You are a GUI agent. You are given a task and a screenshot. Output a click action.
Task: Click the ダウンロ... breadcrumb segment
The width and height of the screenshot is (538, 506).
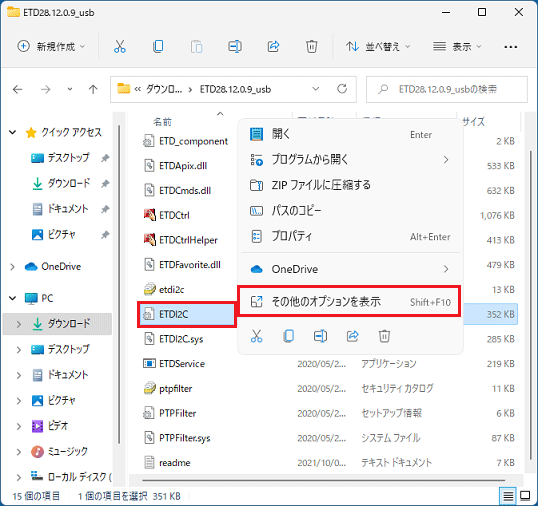coord(164,90)
